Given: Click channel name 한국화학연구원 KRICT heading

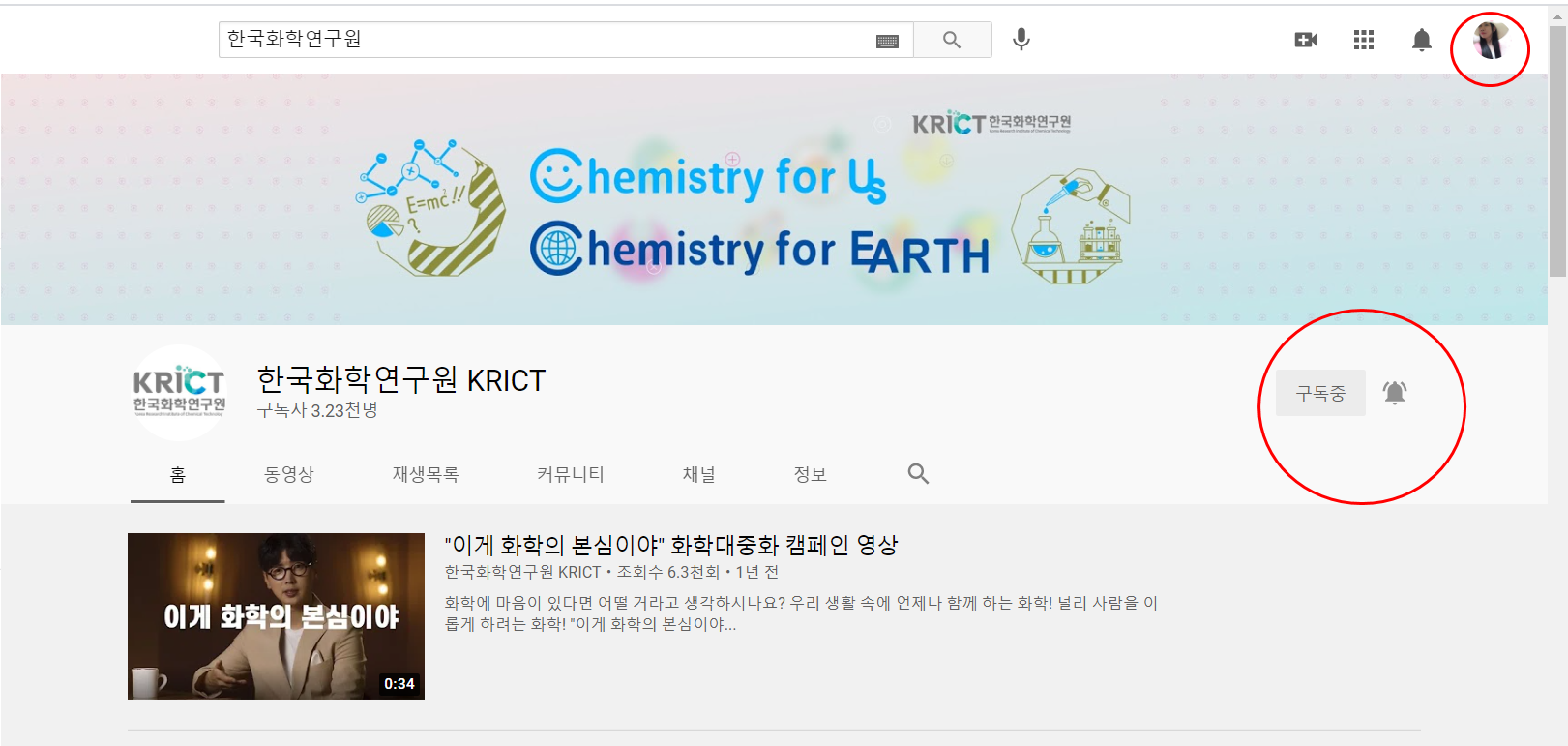Looking at the screenshot, I should 401,380.
